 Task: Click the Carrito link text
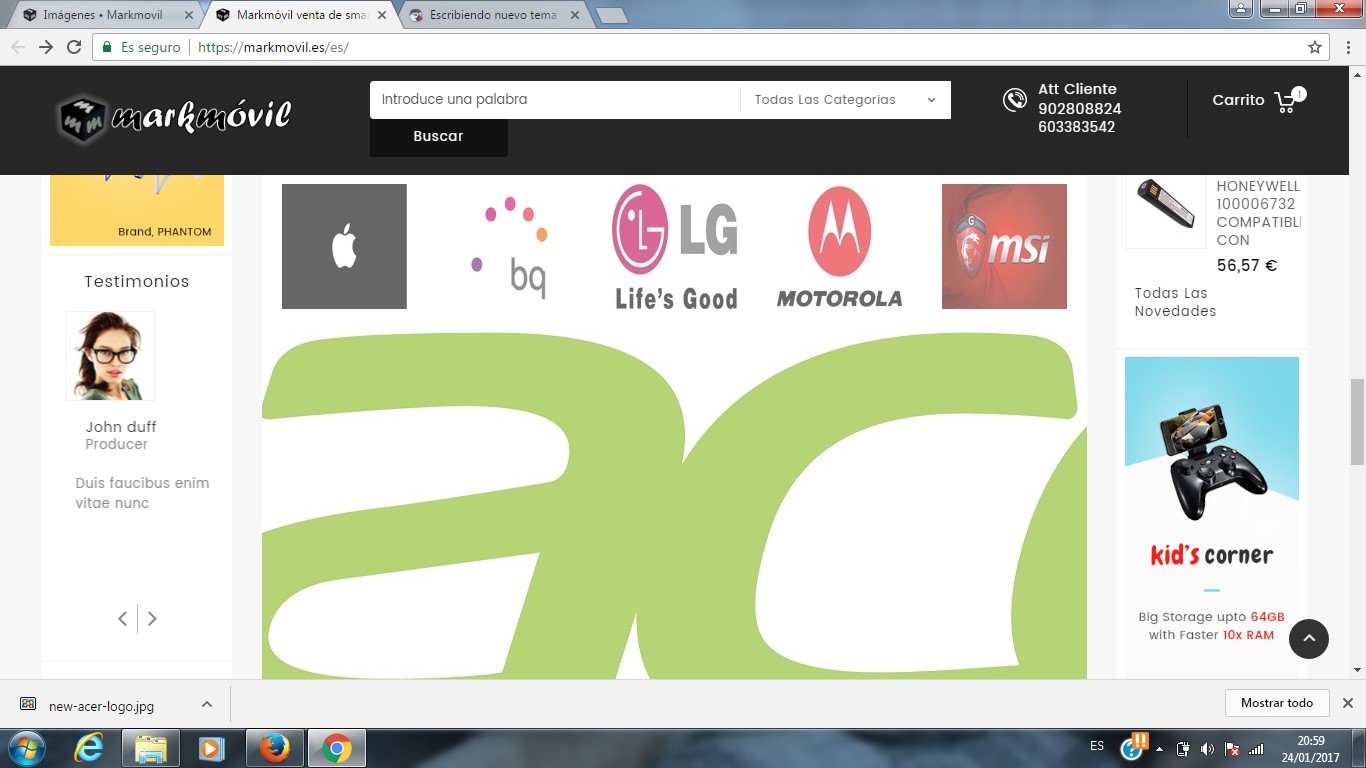click(1238, 100)
